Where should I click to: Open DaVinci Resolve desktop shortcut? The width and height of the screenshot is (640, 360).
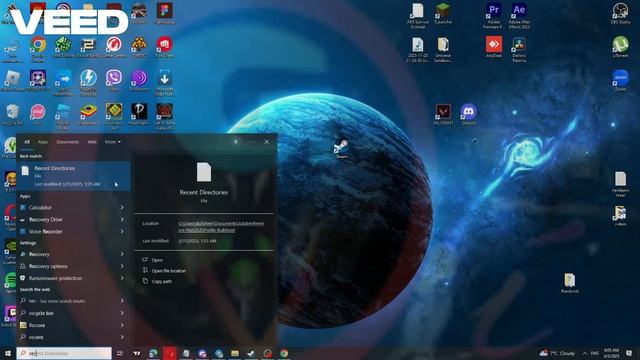pos(519,49)
